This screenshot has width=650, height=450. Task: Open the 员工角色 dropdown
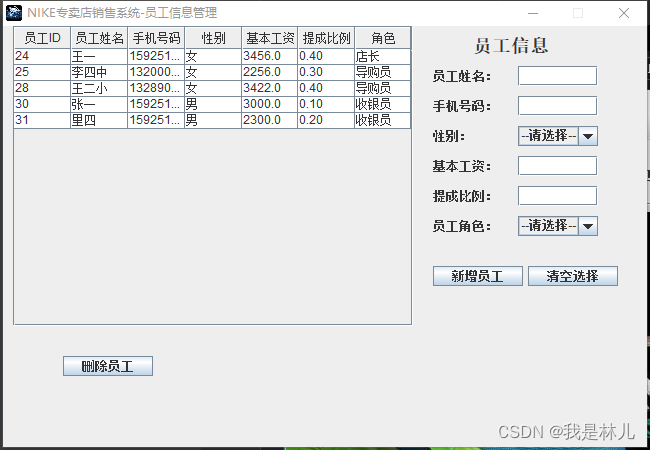[x=558, y=226]
